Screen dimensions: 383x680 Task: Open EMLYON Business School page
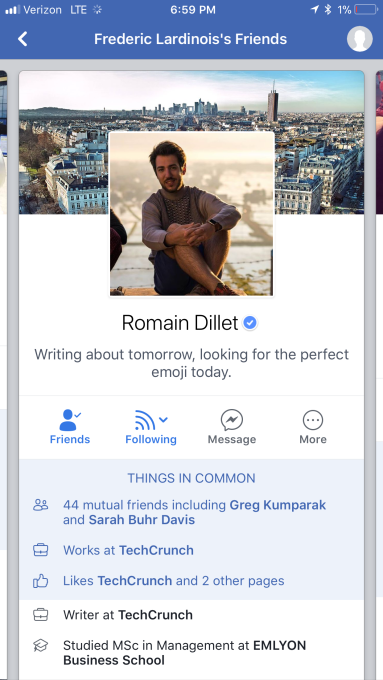(185, 653)
